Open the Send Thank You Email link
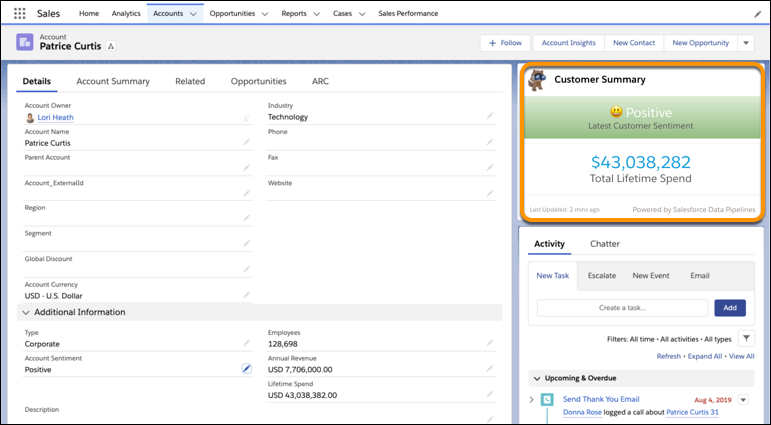Image resolution: width=771 pixels, height=425 pixels. pos(601,399)
